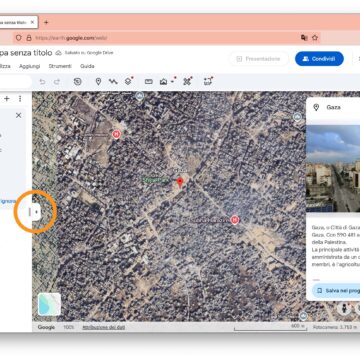
Task: Select the ruler measure tool
Action: pyautogui.click(x=149, y=81)
